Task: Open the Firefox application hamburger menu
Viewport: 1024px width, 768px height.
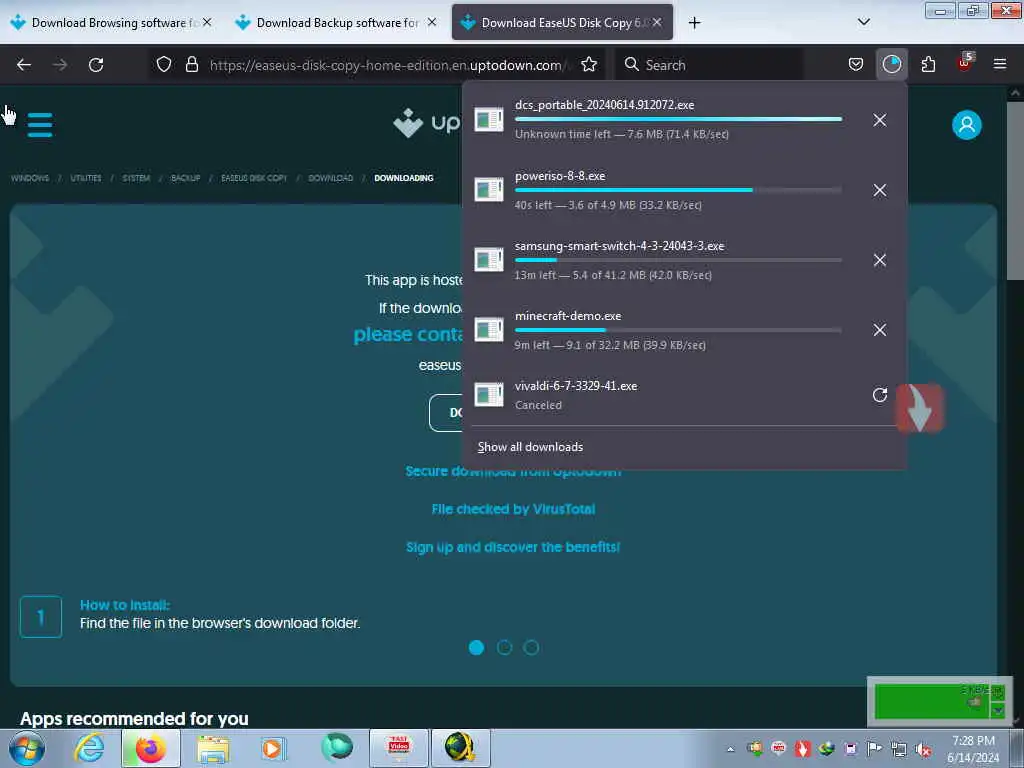Action: pos(1000,65)
